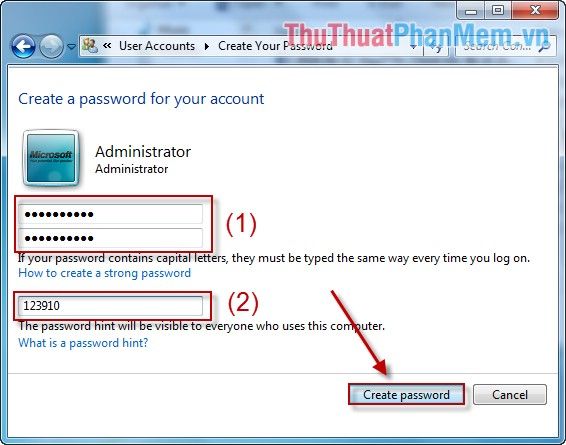The width and height of the screenshot is (566, 445).
Task: Open the recent pages dropdown arrow
Action: click(72, 47)
